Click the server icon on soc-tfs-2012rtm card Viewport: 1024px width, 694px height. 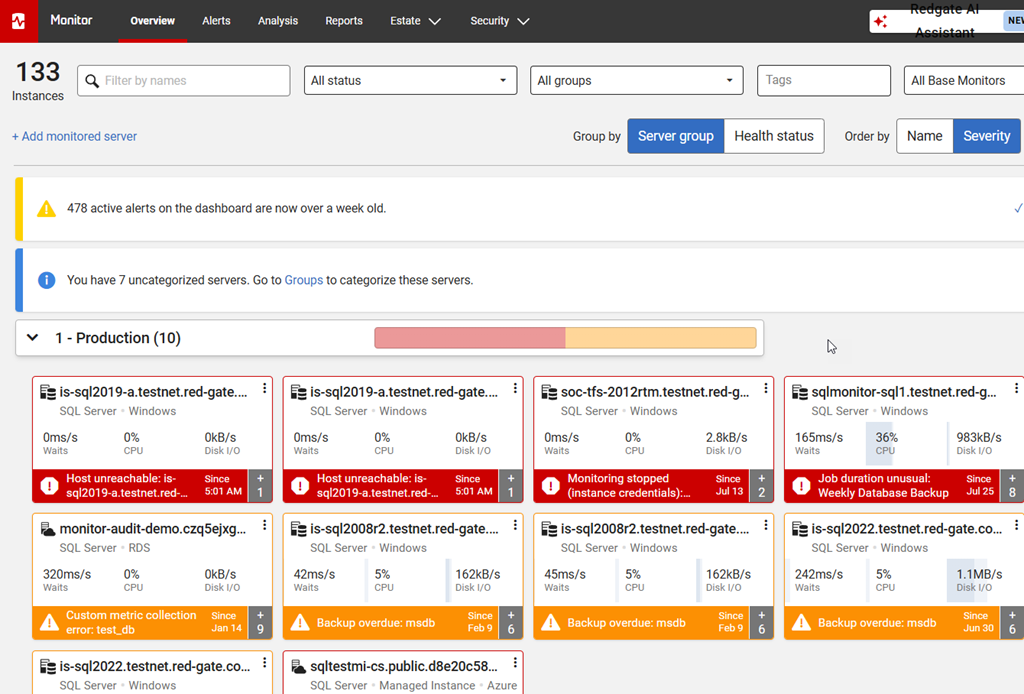(x=549, y=392)
